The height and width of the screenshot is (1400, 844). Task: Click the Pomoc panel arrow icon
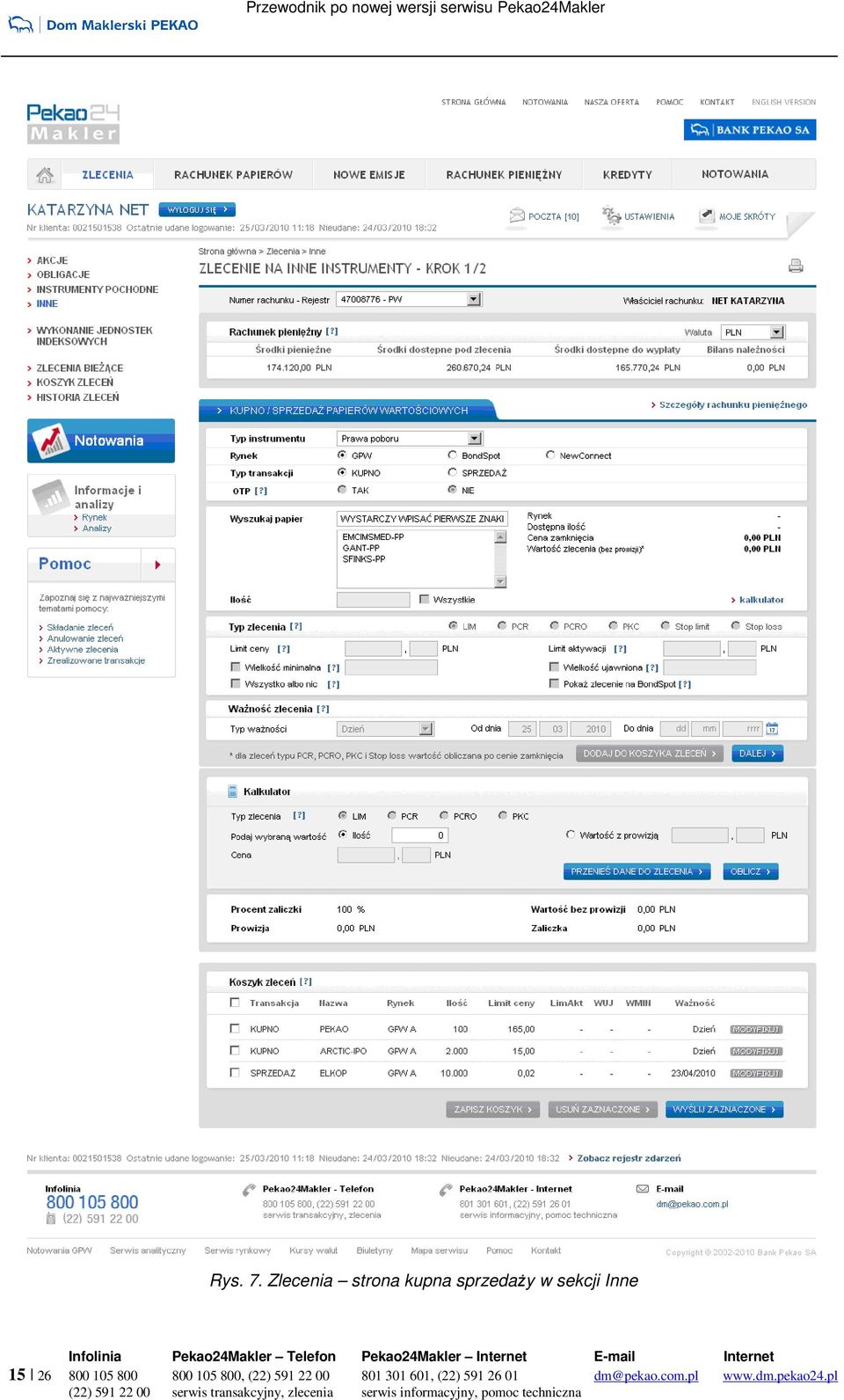pos(157,565)
